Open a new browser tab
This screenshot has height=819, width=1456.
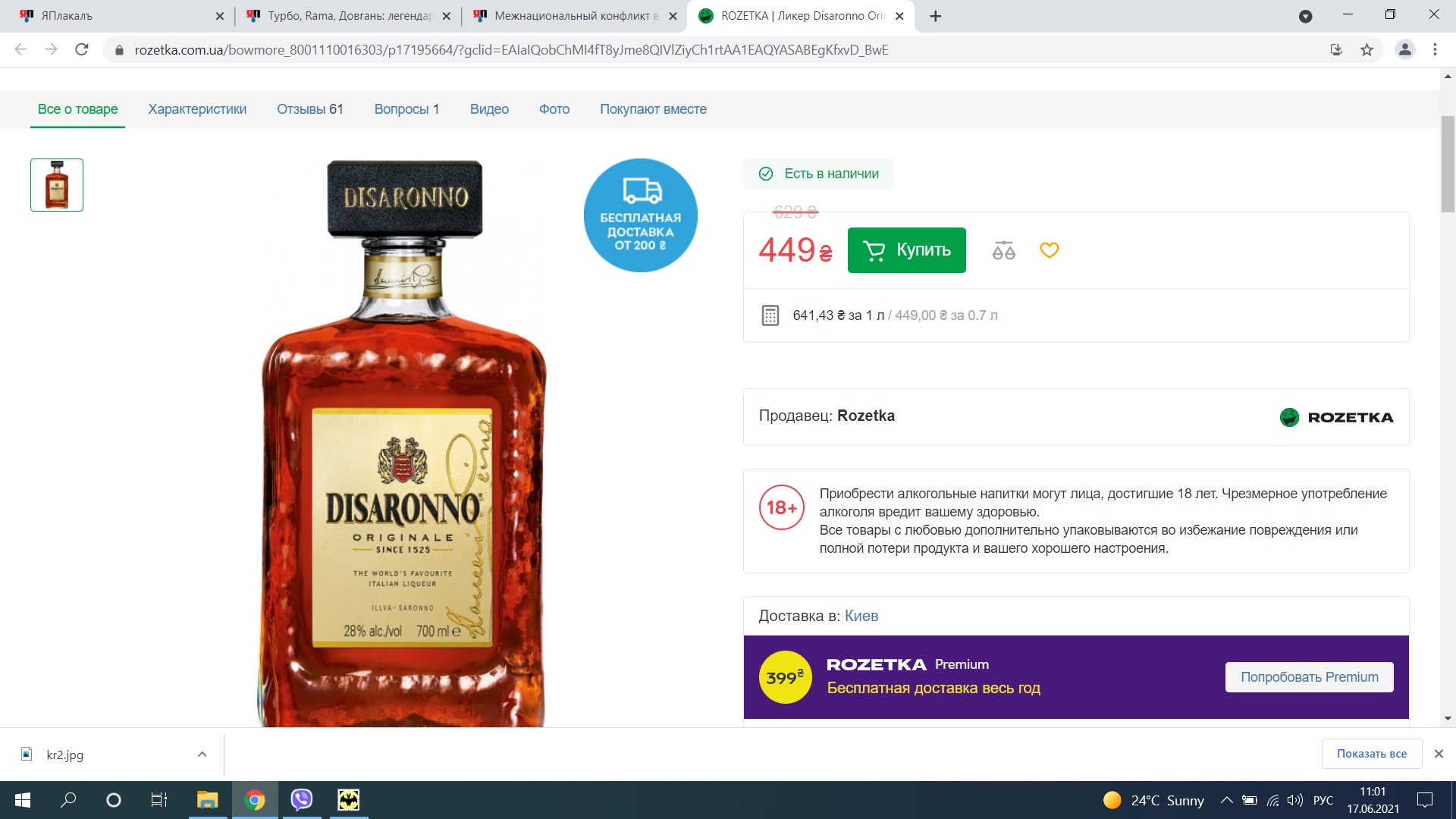click(x=936, y=16)
